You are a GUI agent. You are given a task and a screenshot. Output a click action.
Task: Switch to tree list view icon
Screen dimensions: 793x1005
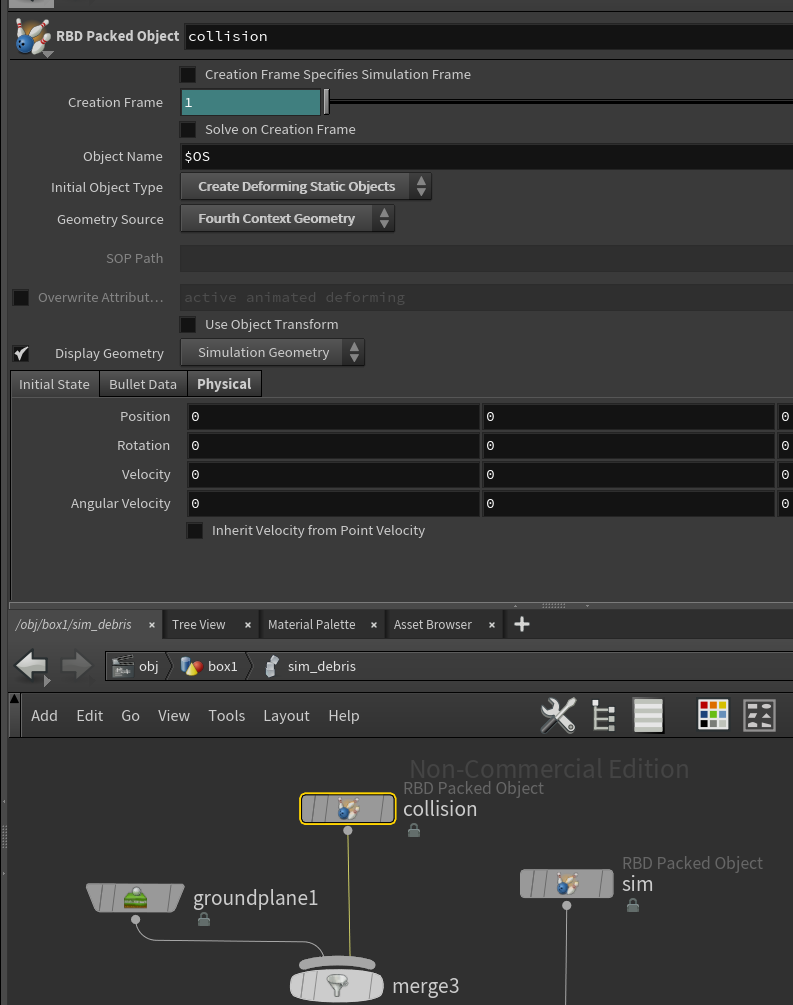(x=603, y=715)
